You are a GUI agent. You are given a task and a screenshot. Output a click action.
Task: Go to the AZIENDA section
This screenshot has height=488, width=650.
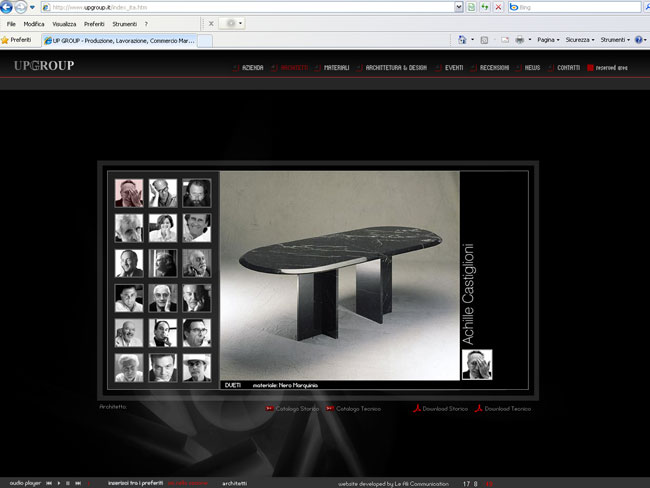tap(252, 68)
